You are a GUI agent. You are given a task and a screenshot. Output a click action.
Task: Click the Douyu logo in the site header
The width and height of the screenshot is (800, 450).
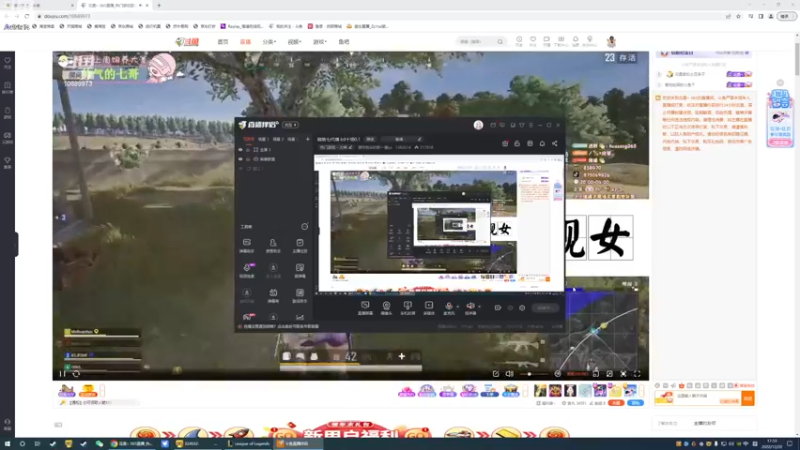[187, 42]
